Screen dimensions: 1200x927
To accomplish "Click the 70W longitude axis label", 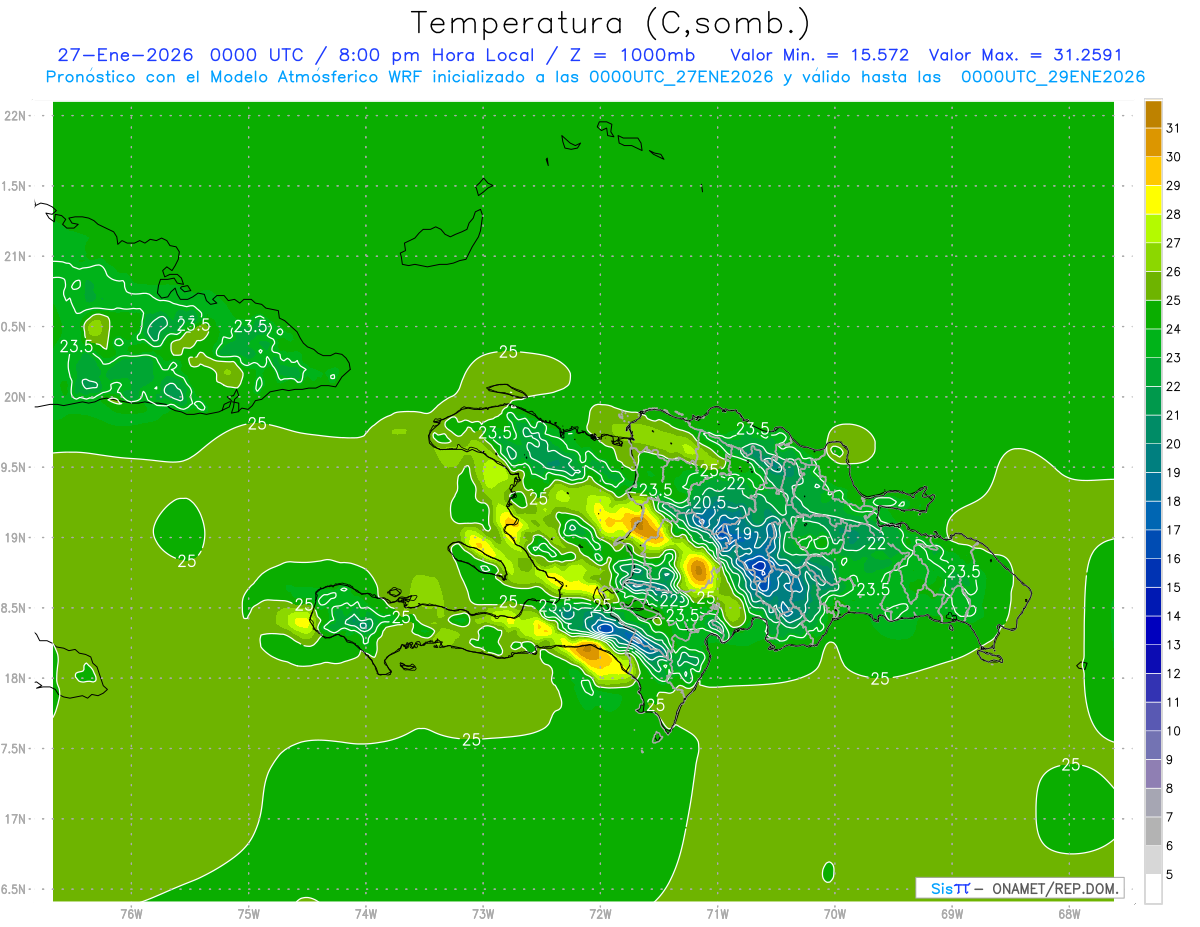I will 835,914.
